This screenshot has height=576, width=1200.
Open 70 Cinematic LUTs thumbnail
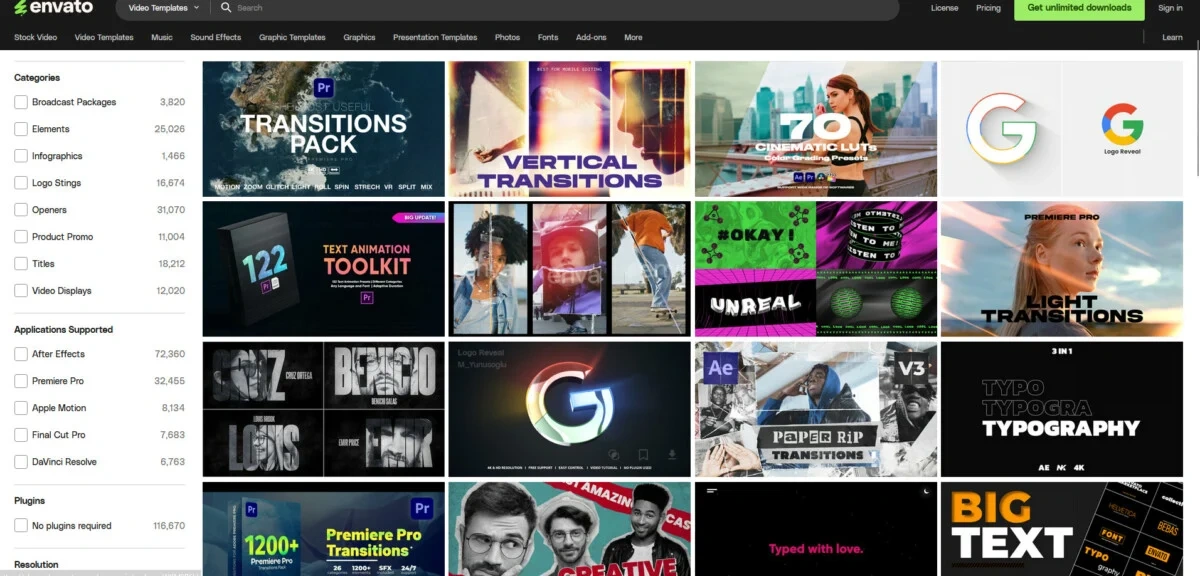(x=816, y=129)
